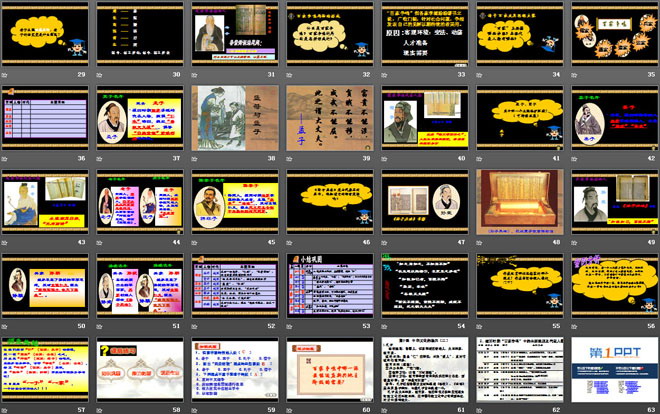Select slide 43 thumbnail with seated sage
The width and height of the screenshot is (660, 414).
45,202
